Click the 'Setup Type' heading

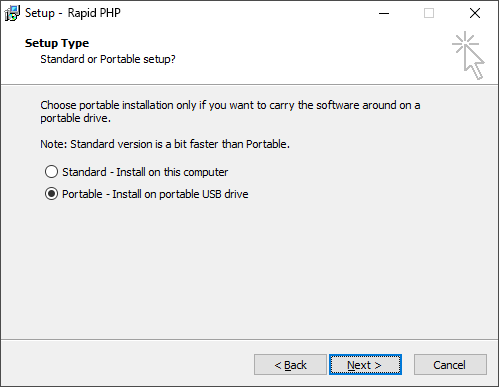point(57,43)
